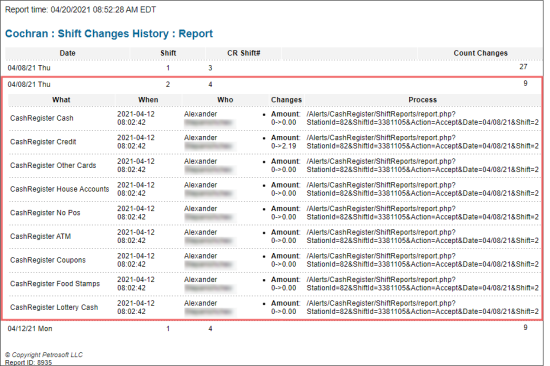Select the CashRegister Other Cards entry
Viewport: 550px width, 366px height.
pos(53,165)
